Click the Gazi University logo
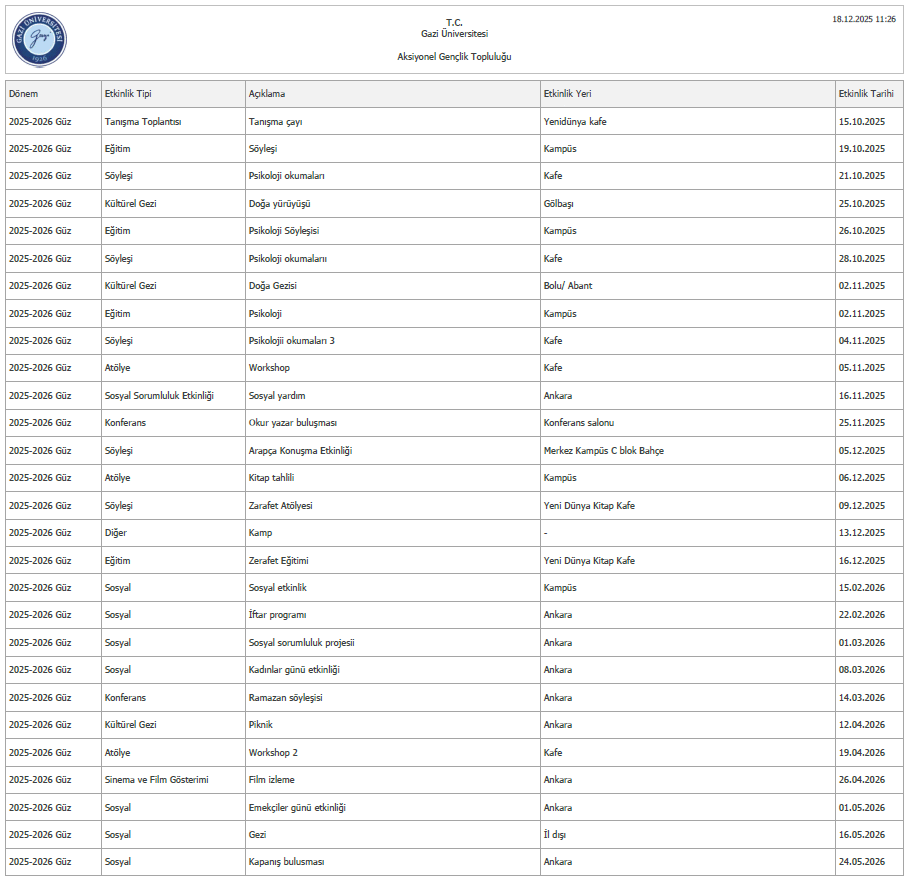 pos(39,39)
